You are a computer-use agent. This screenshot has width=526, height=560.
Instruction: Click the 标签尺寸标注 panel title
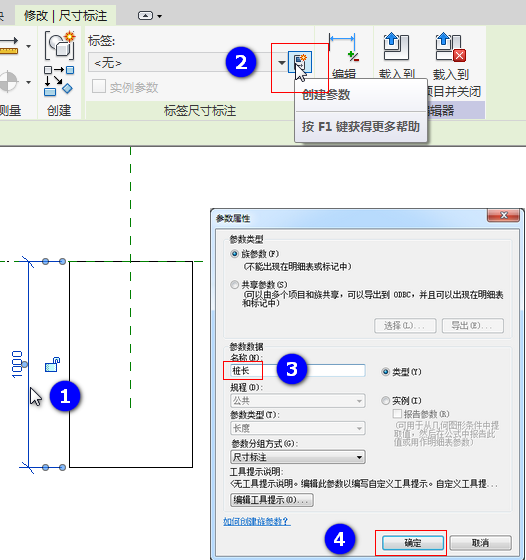[200, 111]
